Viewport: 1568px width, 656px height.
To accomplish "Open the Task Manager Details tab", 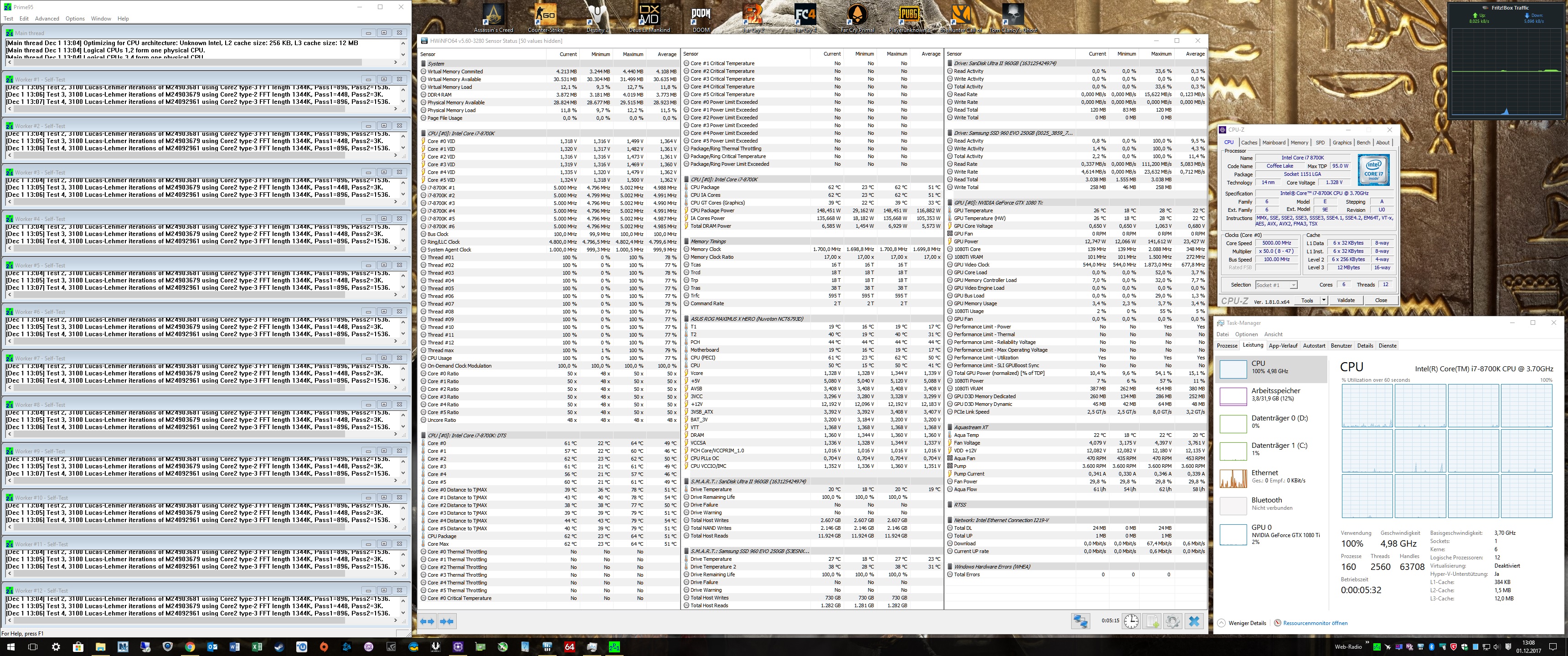I will 1365,346.
